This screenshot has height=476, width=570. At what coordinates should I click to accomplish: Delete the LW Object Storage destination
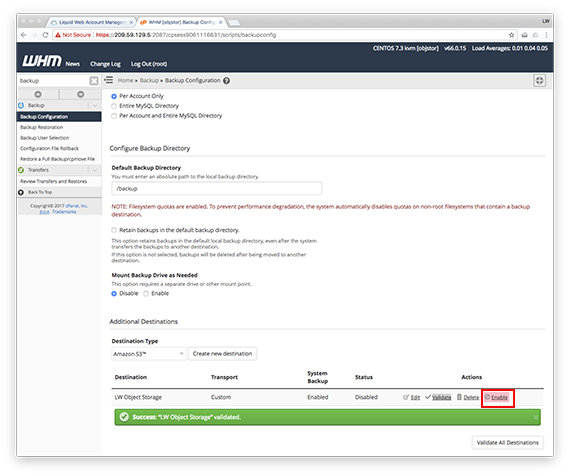click(x=468, y=397)
